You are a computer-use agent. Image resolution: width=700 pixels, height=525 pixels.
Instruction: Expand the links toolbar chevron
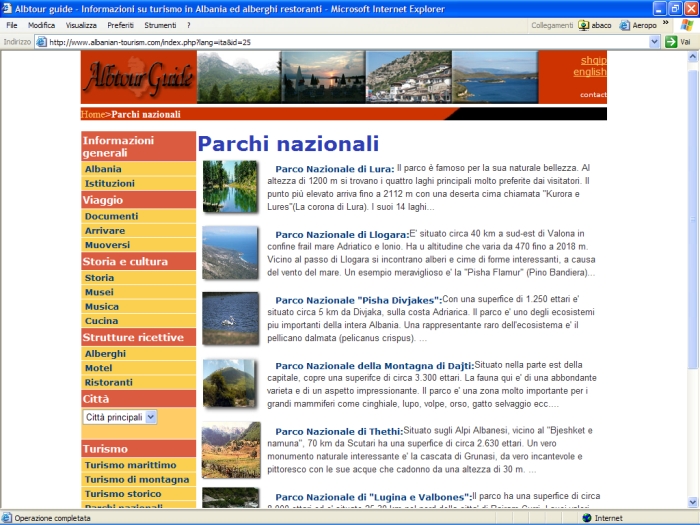(x=665, y=23)
